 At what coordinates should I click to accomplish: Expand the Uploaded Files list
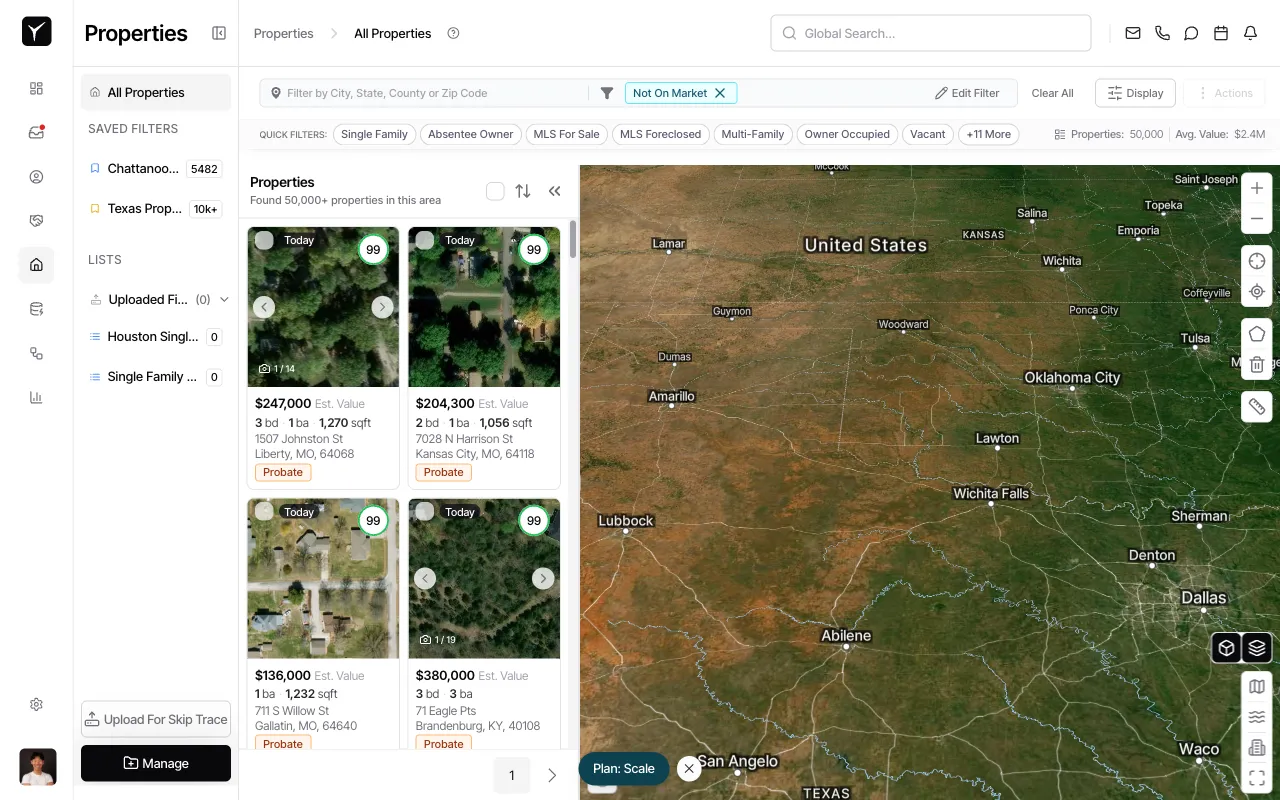tap(224, 299)
